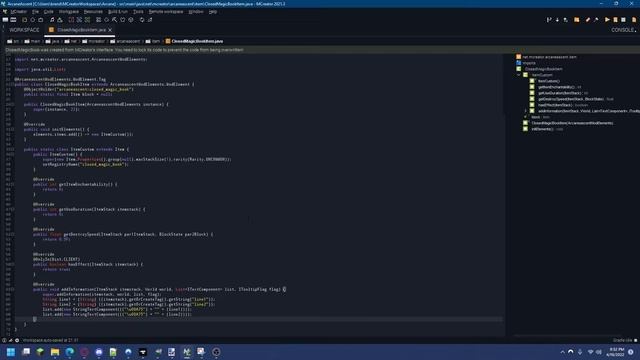The height and width of the screenshot is (360, 640).
Task: Open the taskbar clock and date
Action: [616, 352]
